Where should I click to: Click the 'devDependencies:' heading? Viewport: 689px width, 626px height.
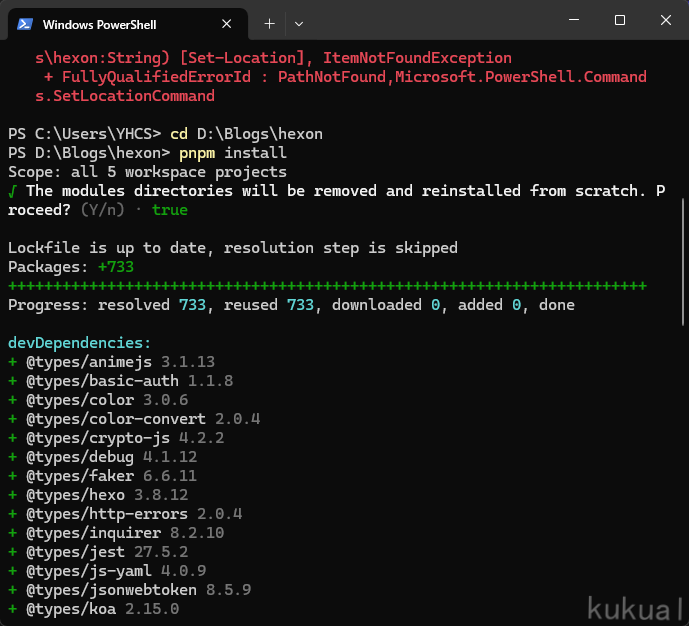pos(80,343)
